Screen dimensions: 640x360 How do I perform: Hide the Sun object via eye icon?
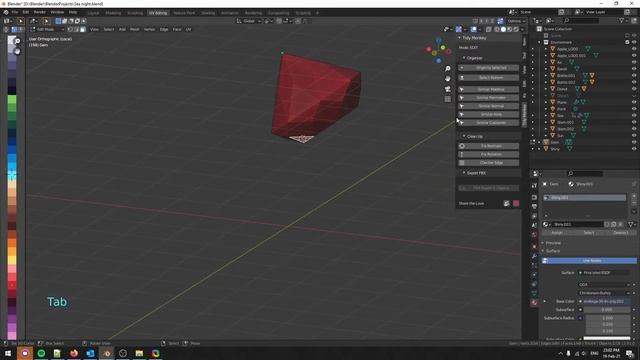point(634,136)
